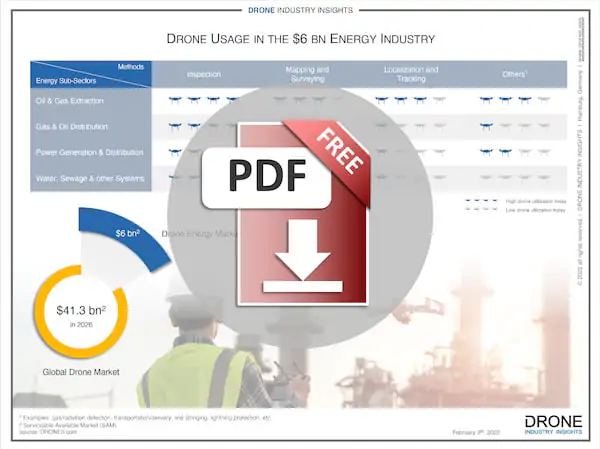
Task: Click the yellow $41.3 bn ring chart
Action: (81, 312)
